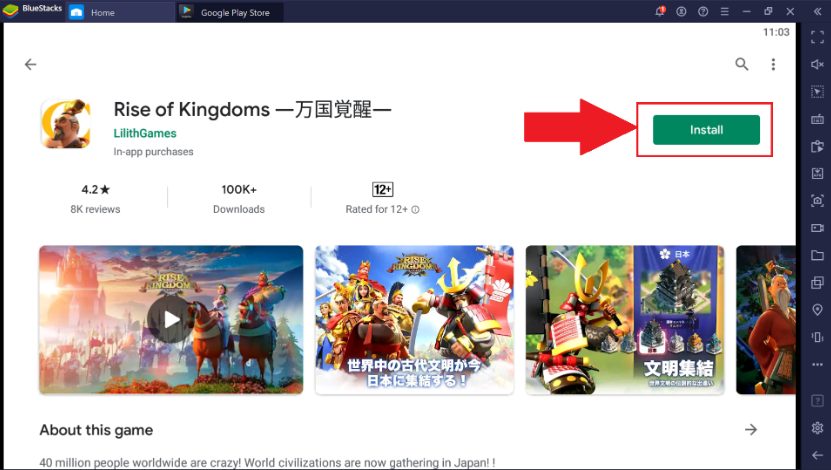
Task: Open the 4.2 star reviews section
Action: pos(95,199)
